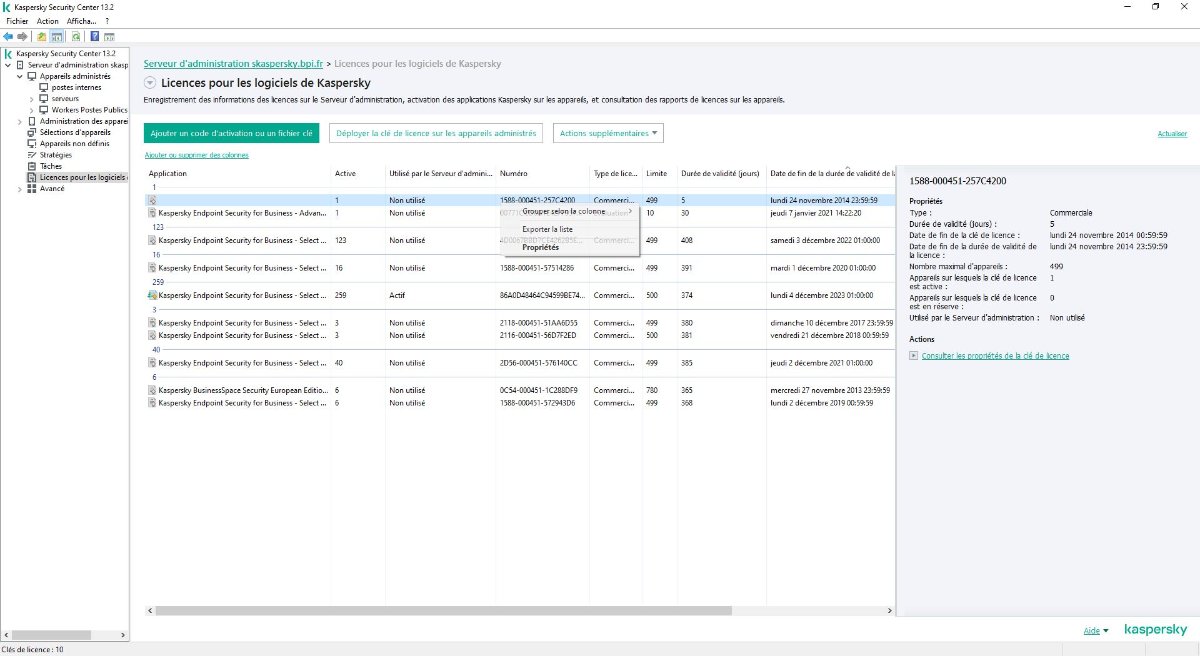Click the arrow icon beside Consulter les propriétés
This screenshot has width=1200, height=656.
pyautogui.click(x=914, y=356)
